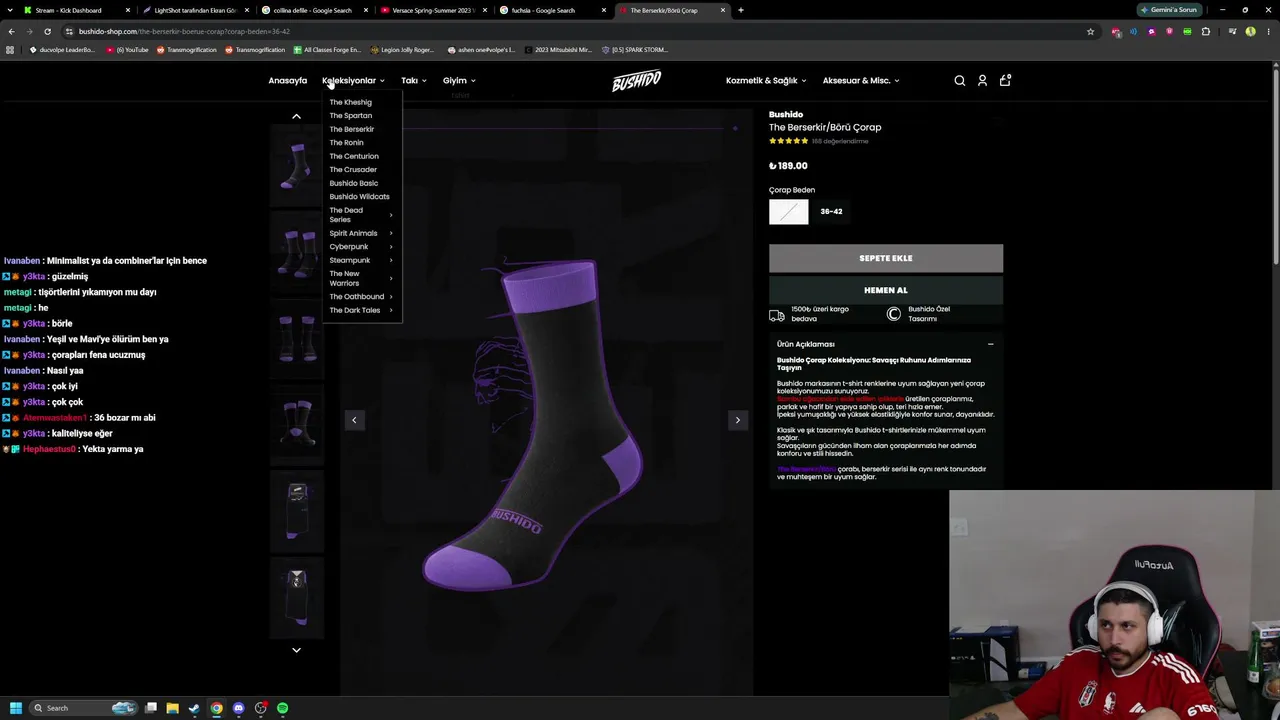Screen dimensions: 1280x720
Task: Open the YouTube bookmark
Action: click(x=127, y=49)
